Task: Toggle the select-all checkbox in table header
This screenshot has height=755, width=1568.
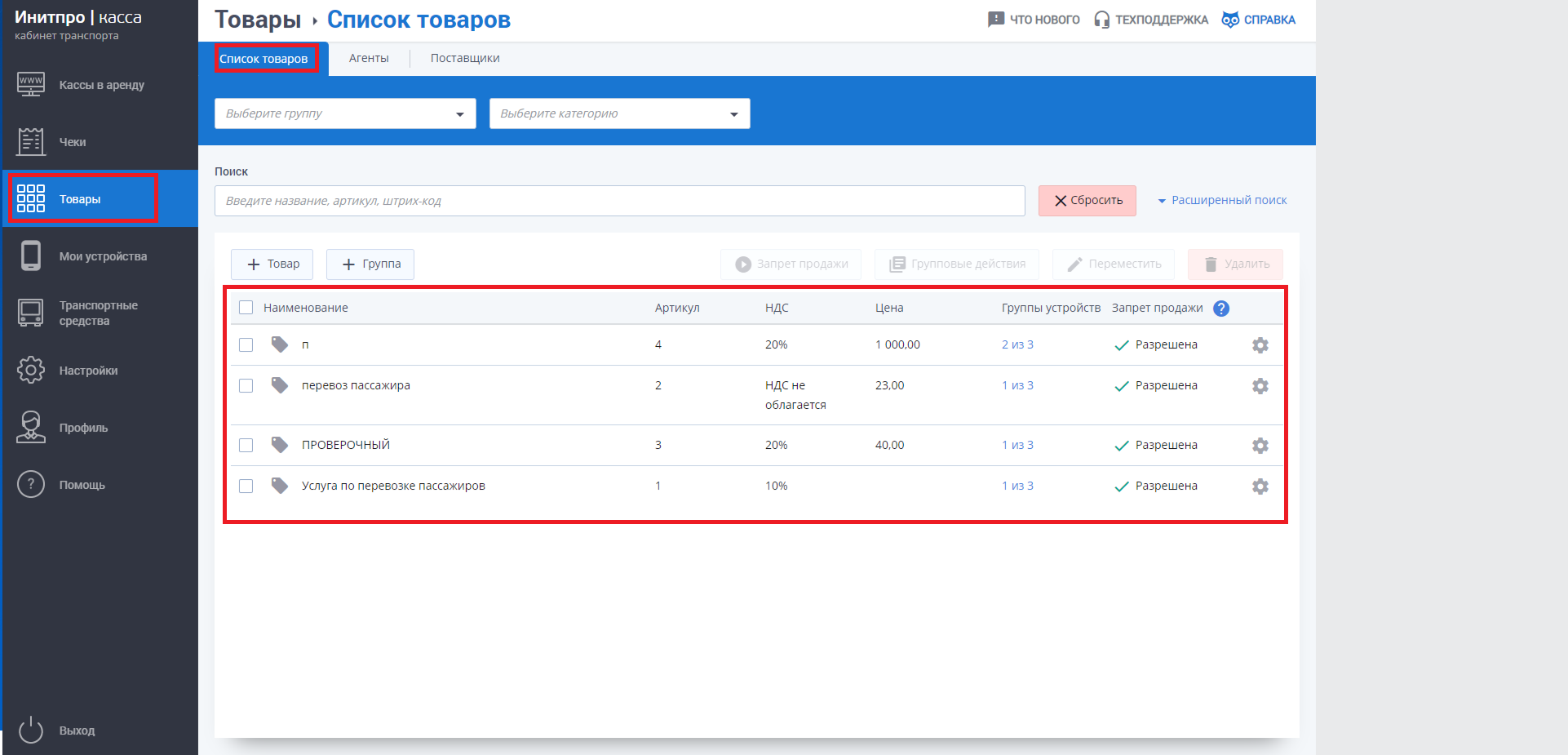Action: (246, 308)
